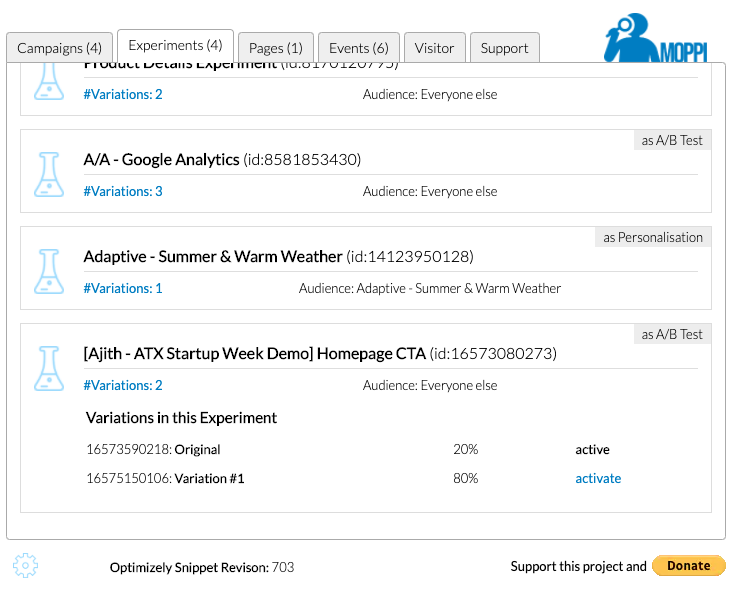Click 'Variations in this Experiment' heading
This screenshot has height=589, width=731.
point(181,418)
